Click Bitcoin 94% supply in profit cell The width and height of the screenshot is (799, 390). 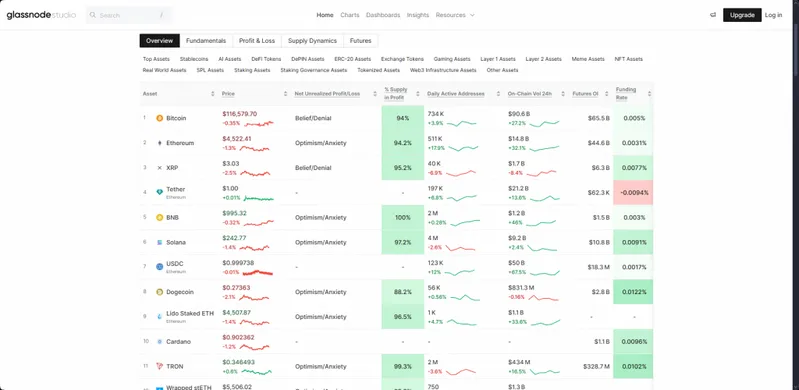pyautogui.click(x=403, y=118)
